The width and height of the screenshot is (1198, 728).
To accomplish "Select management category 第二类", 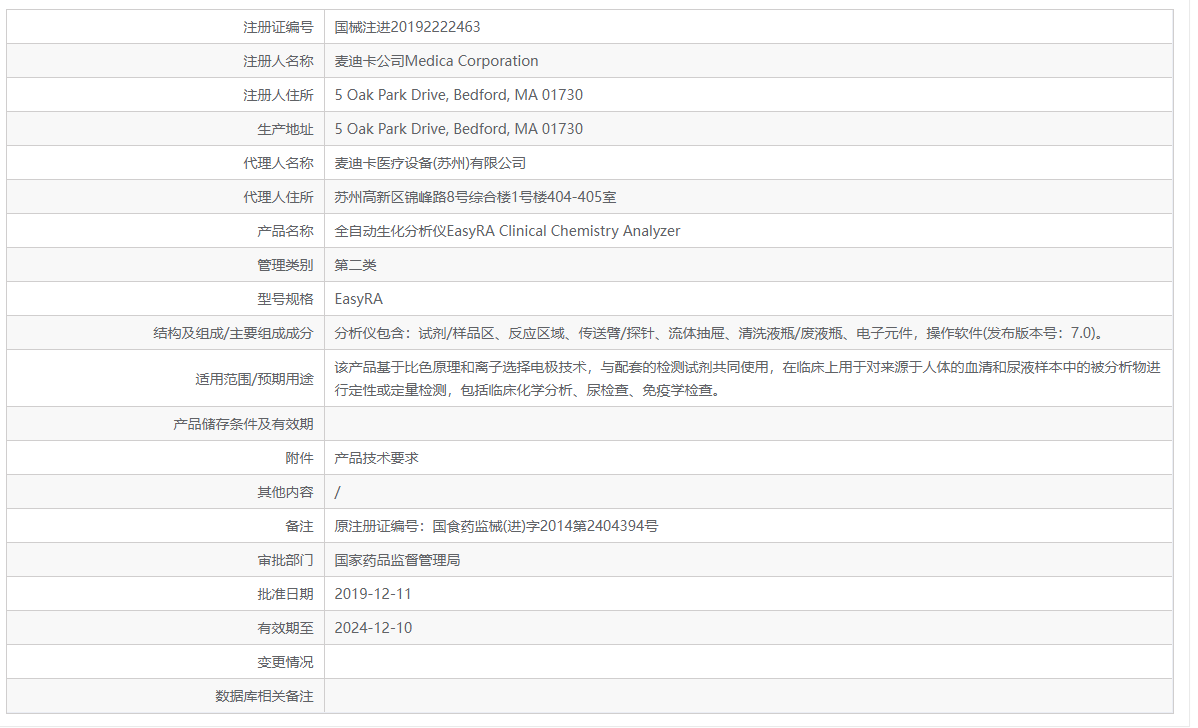I will [355, 265].
